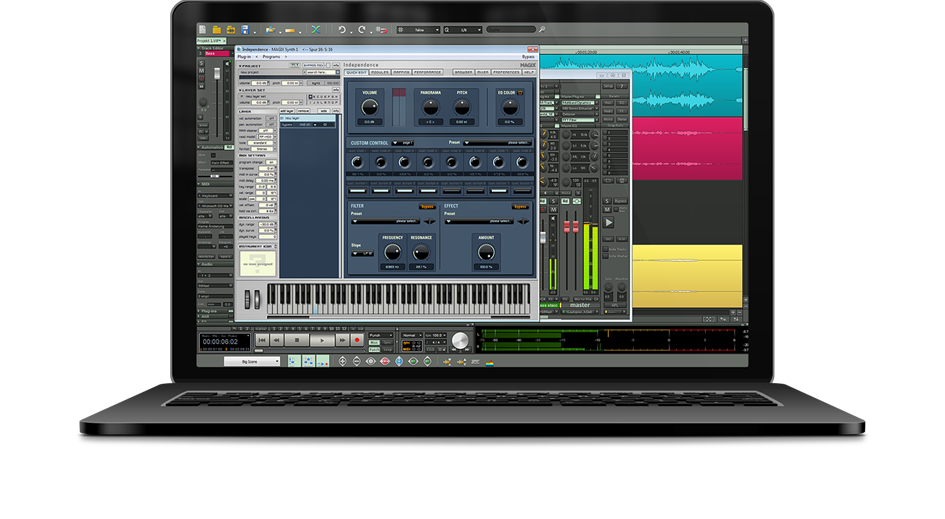Image resolution: width=945 pixels, height=519 pixels.
Task: Click the remove layer button
Action: (303, 111)
